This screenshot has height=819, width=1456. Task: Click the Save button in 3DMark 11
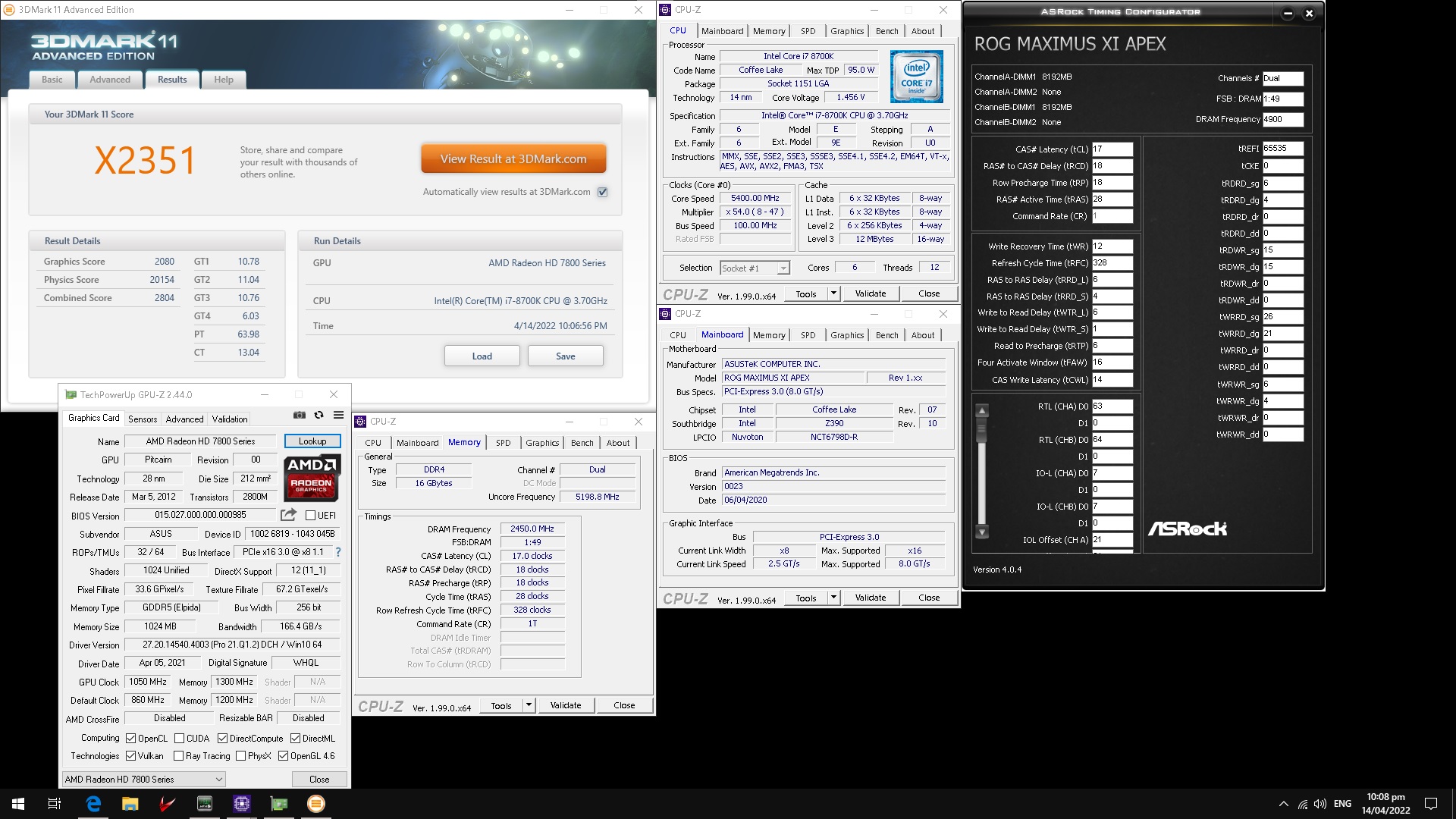point(566,356)
